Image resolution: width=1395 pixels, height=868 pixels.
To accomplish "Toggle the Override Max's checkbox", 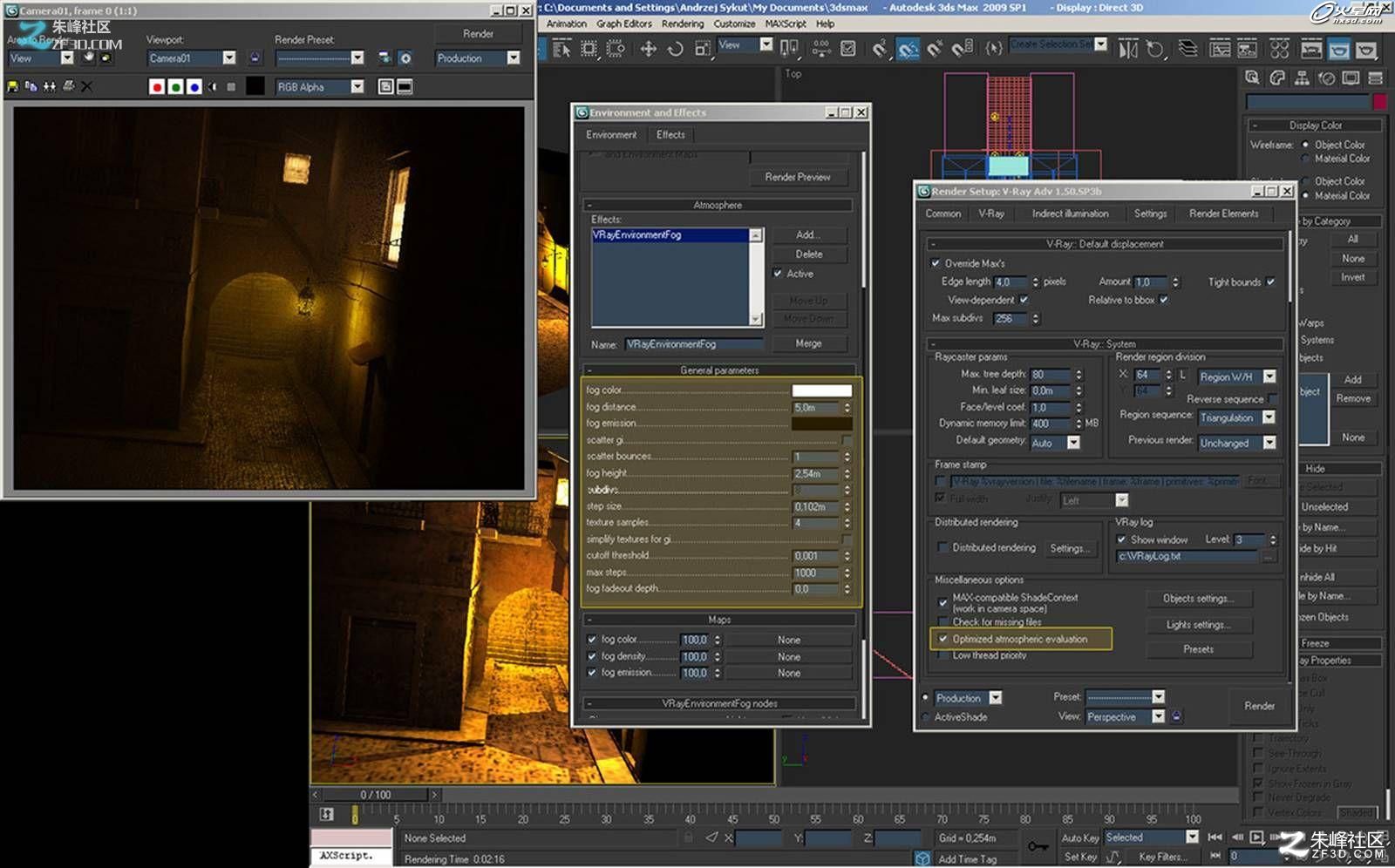I will click(936, 263).
